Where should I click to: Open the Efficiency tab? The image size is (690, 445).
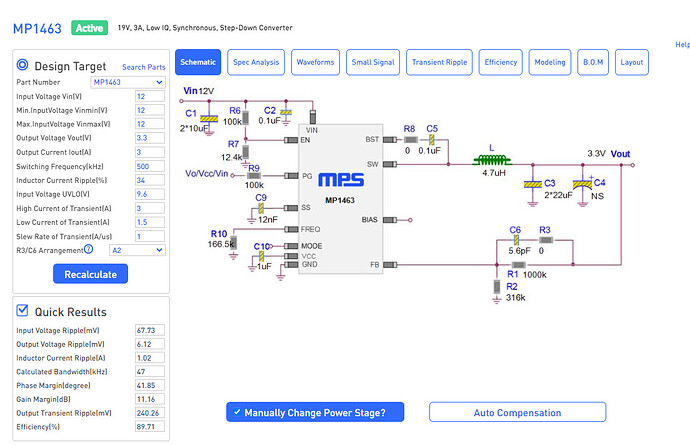pos(501,62)
